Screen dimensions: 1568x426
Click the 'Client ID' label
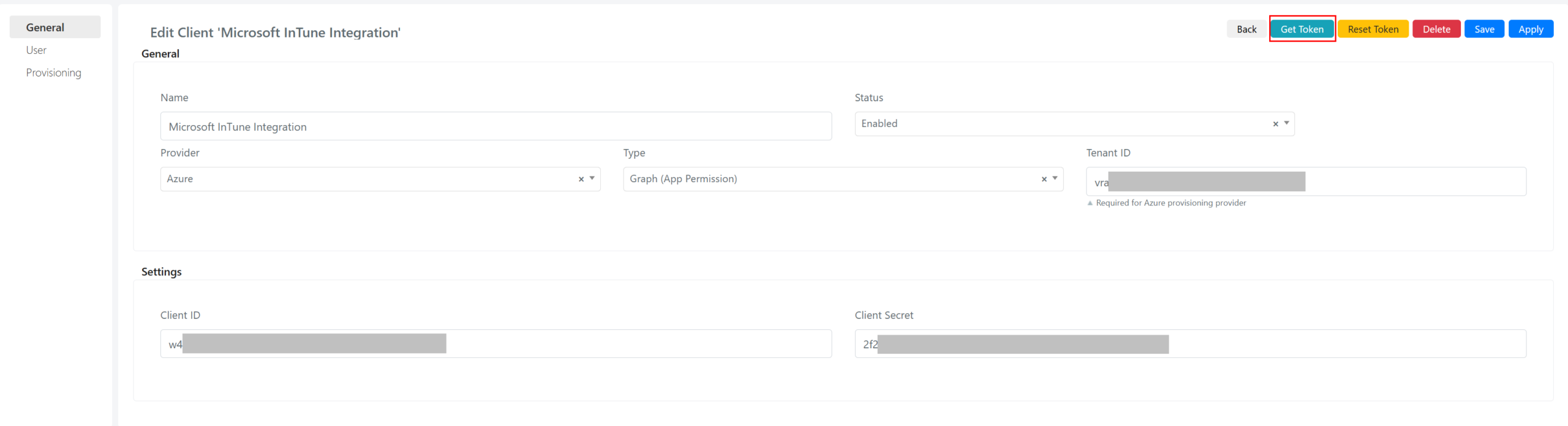pyautogui.click(x=180, y=315)
